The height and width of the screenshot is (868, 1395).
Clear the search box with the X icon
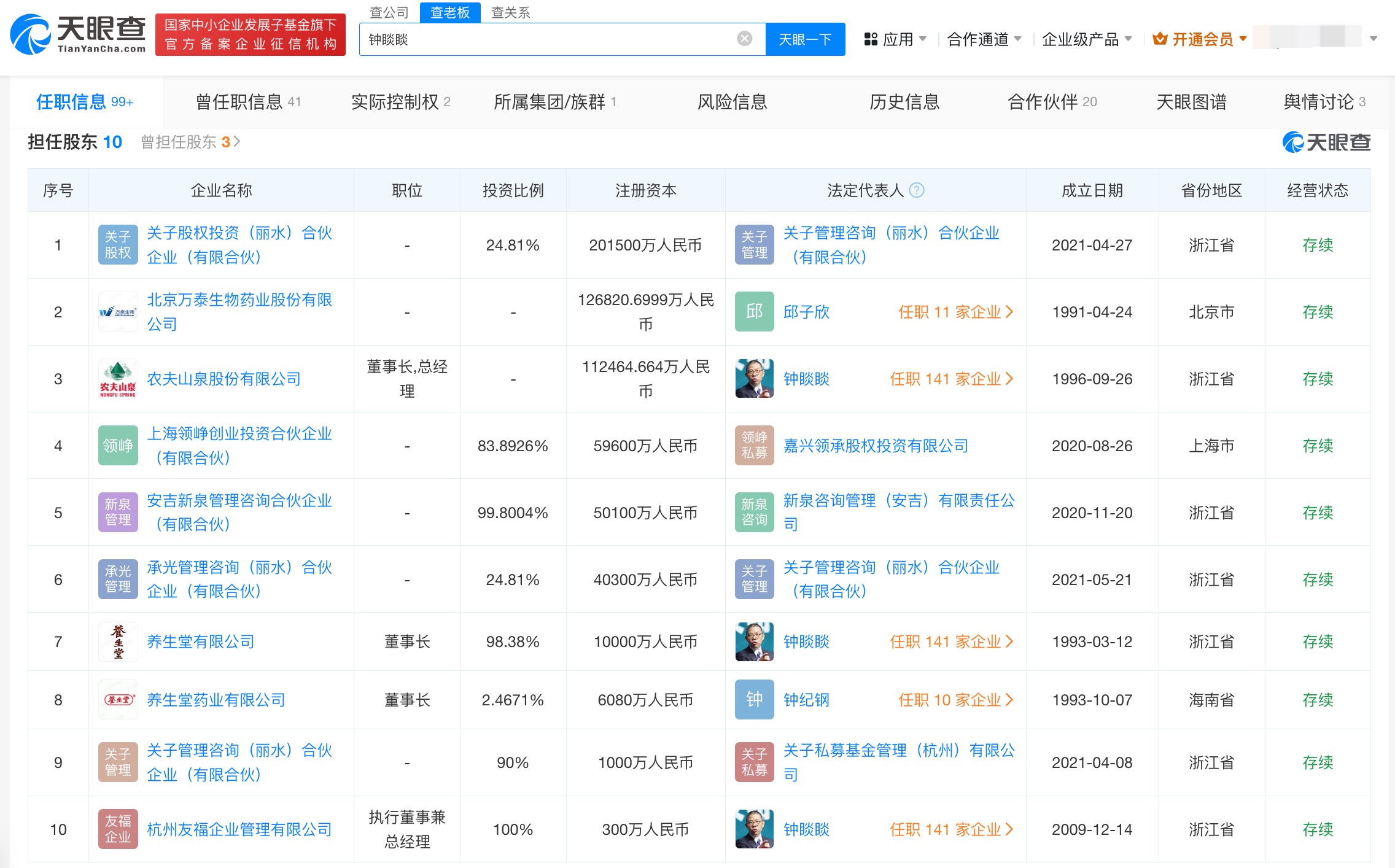(744, 39)
